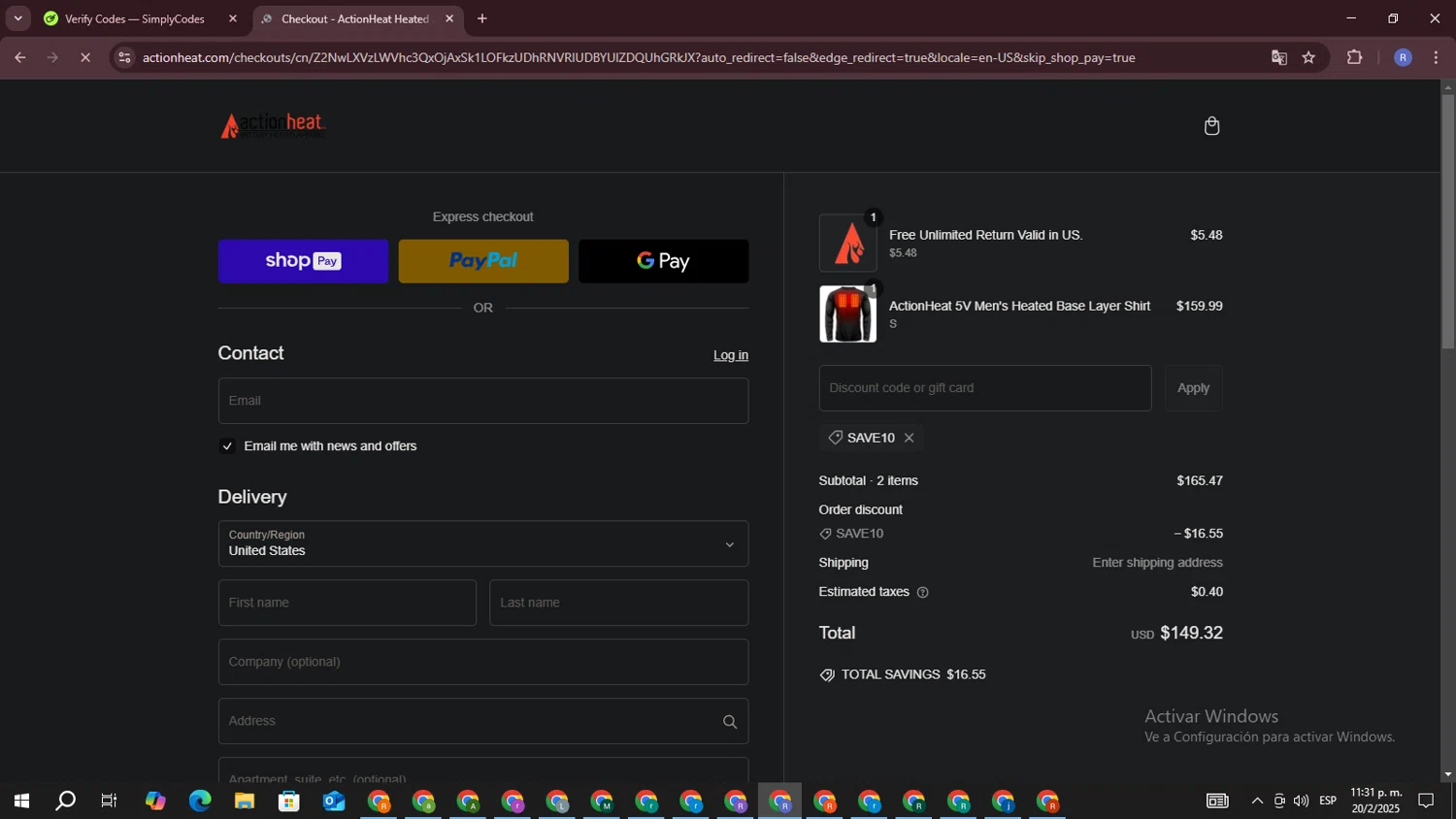Click the Apply discount button
This screenshot has height=819, width=1456.
point(1193,388)
